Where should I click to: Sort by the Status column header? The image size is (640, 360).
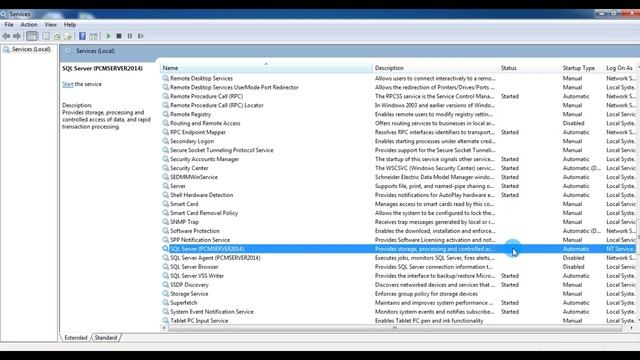(529, 68)
